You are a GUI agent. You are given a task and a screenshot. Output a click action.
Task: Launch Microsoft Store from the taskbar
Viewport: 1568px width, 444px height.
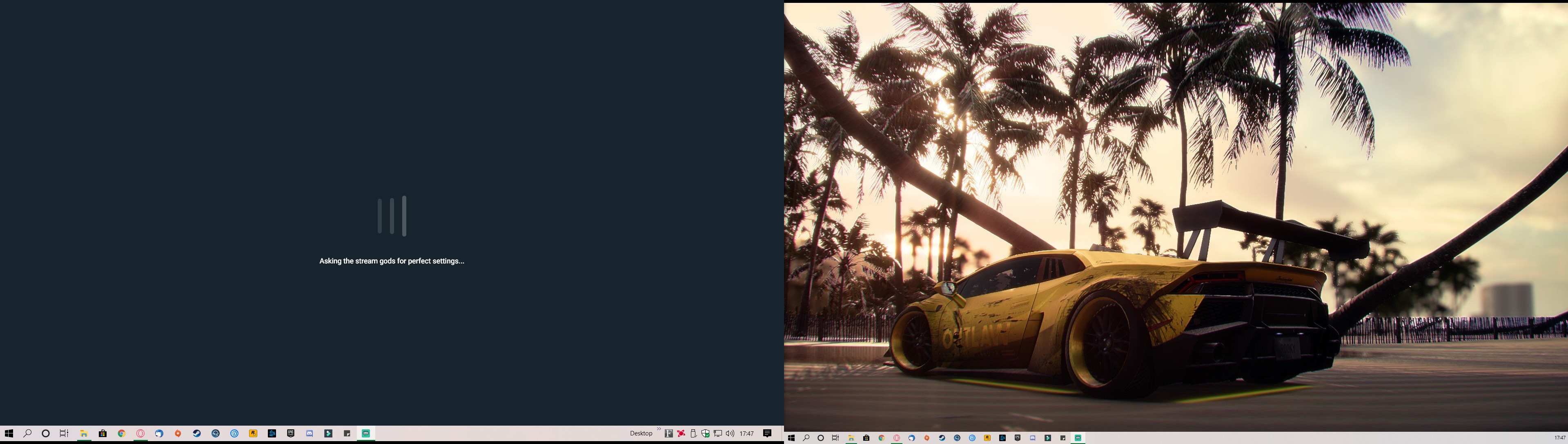point(103,434)
